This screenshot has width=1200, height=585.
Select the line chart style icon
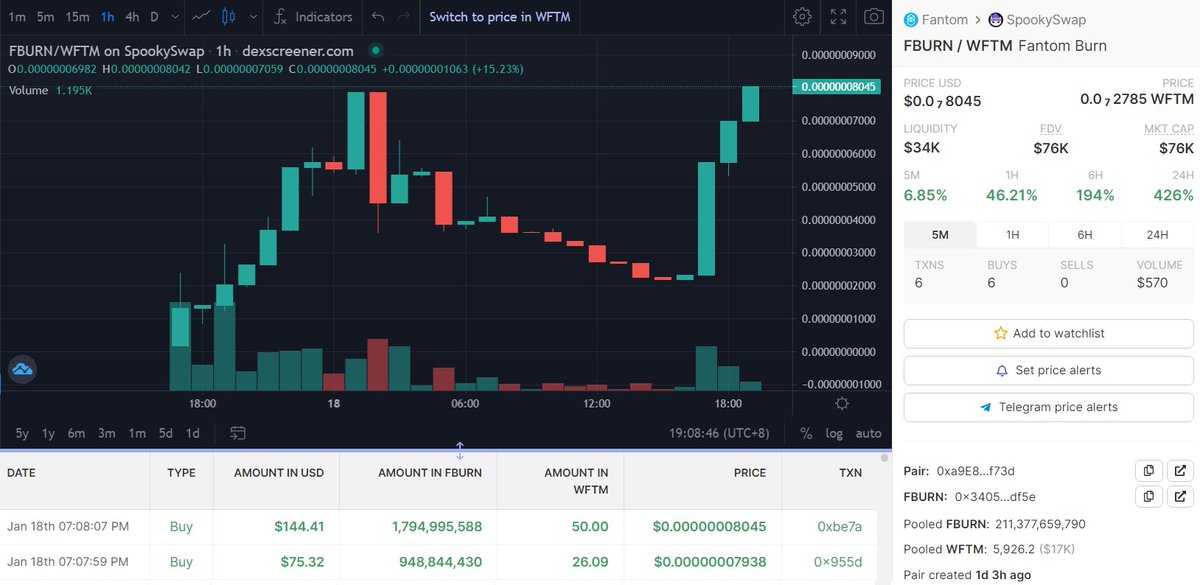pos(201,17)
